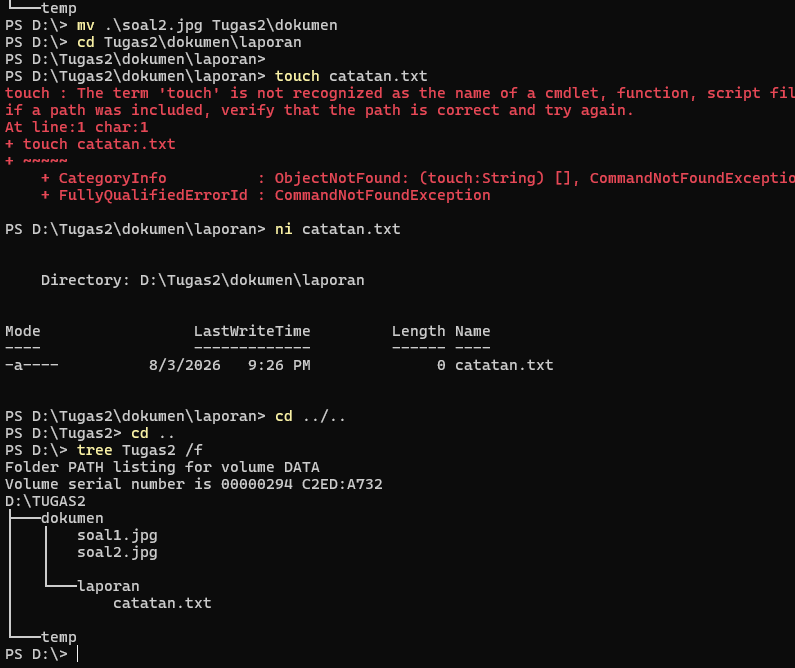Image resolution: width=795 pixels, height=668 pixels.
Task: Click catatan.txt in the directory listing row
Action: (504, 365)
